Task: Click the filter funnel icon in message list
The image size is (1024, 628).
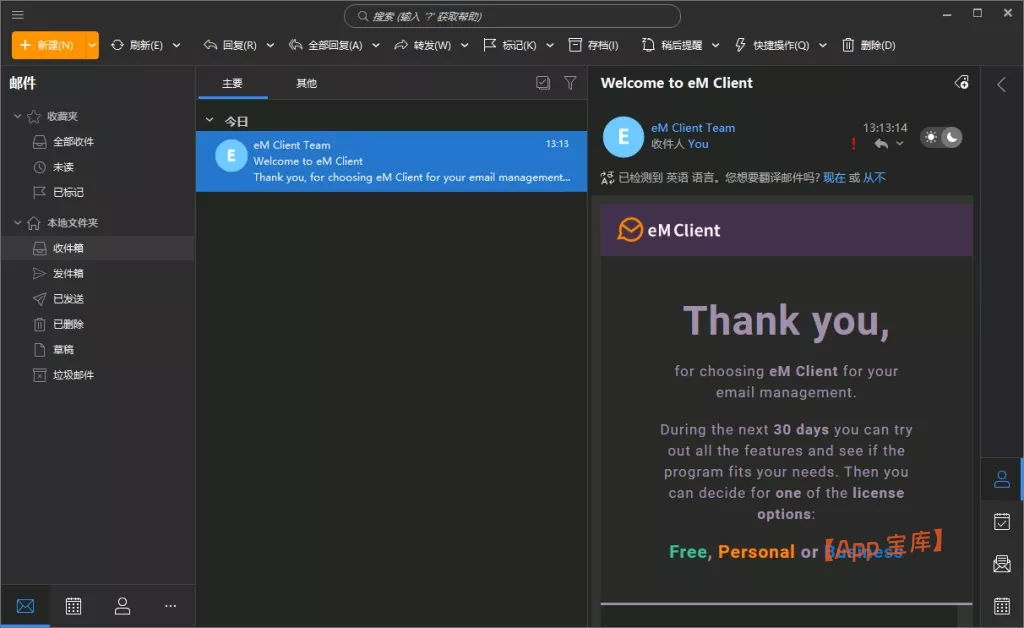Action: (x=570, y=83)
